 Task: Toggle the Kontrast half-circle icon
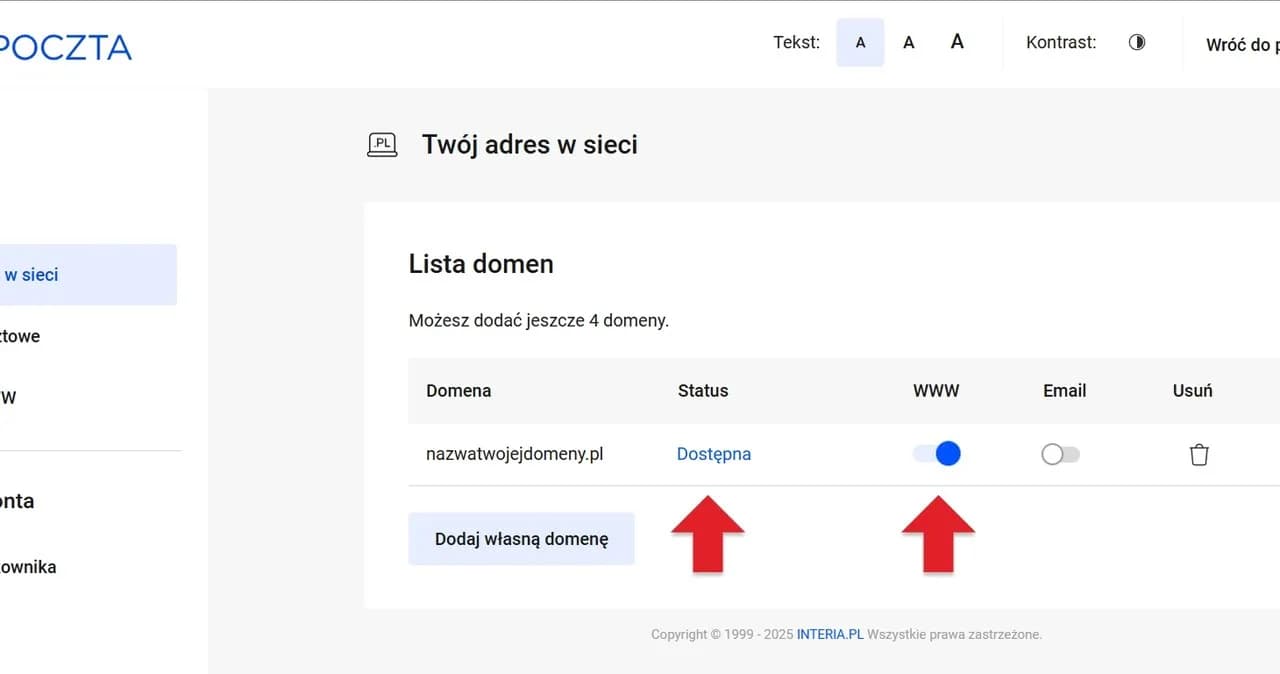pyautogui.click(x=1136, y=43)
